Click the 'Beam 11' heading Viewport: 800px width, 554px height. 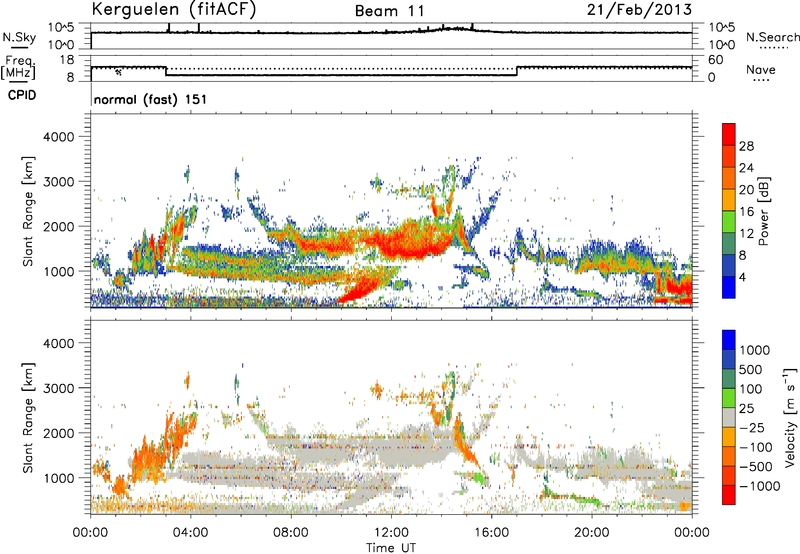pyautogui.click(x=390, y=11)
